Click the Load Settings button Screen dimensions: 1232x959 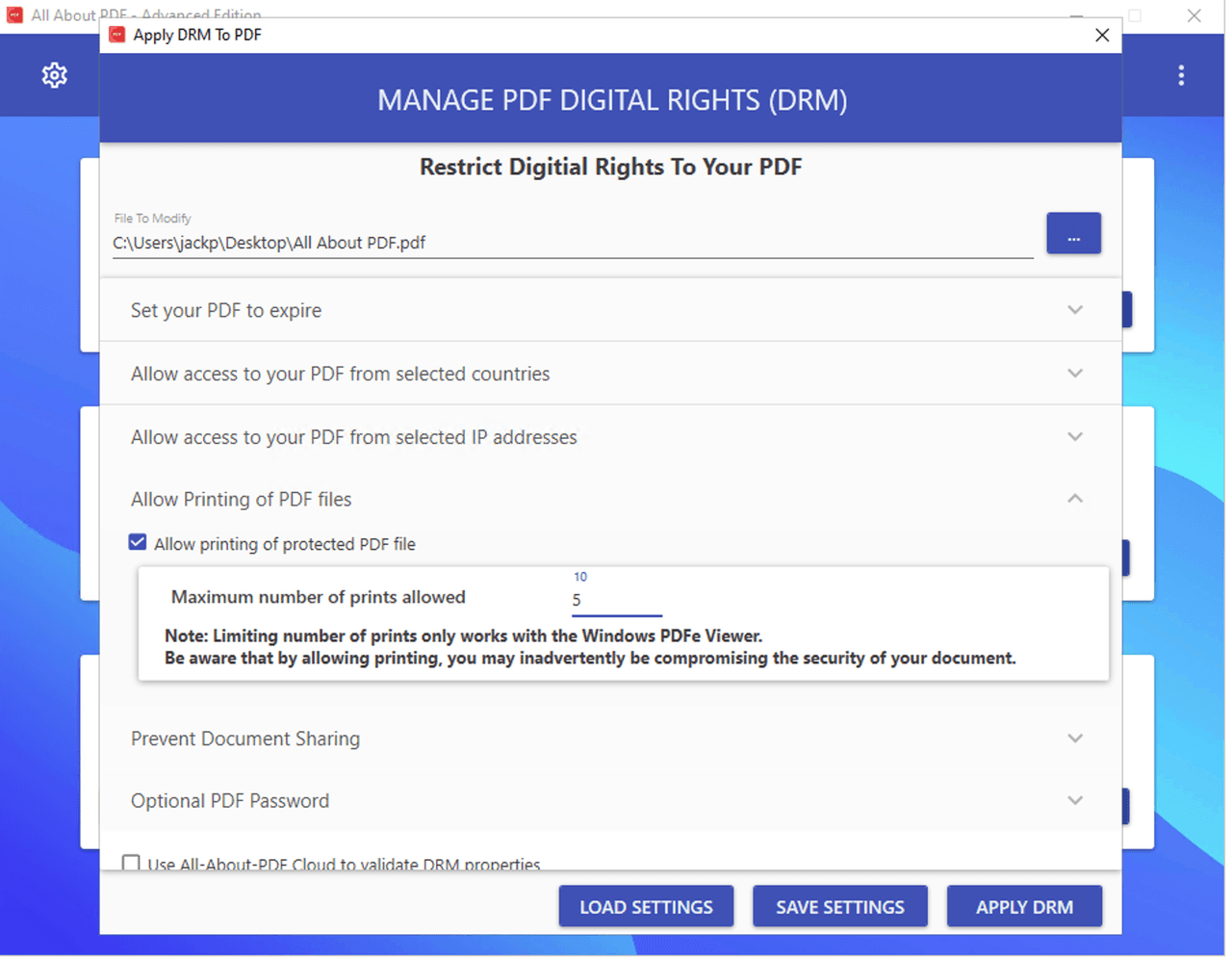646,907
